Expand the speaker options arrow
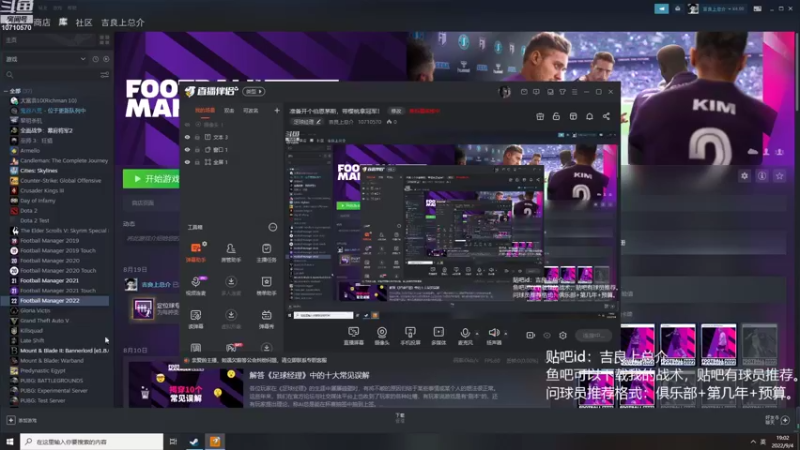The width and height of the screenshot is (800, 450). click(506, 334)
